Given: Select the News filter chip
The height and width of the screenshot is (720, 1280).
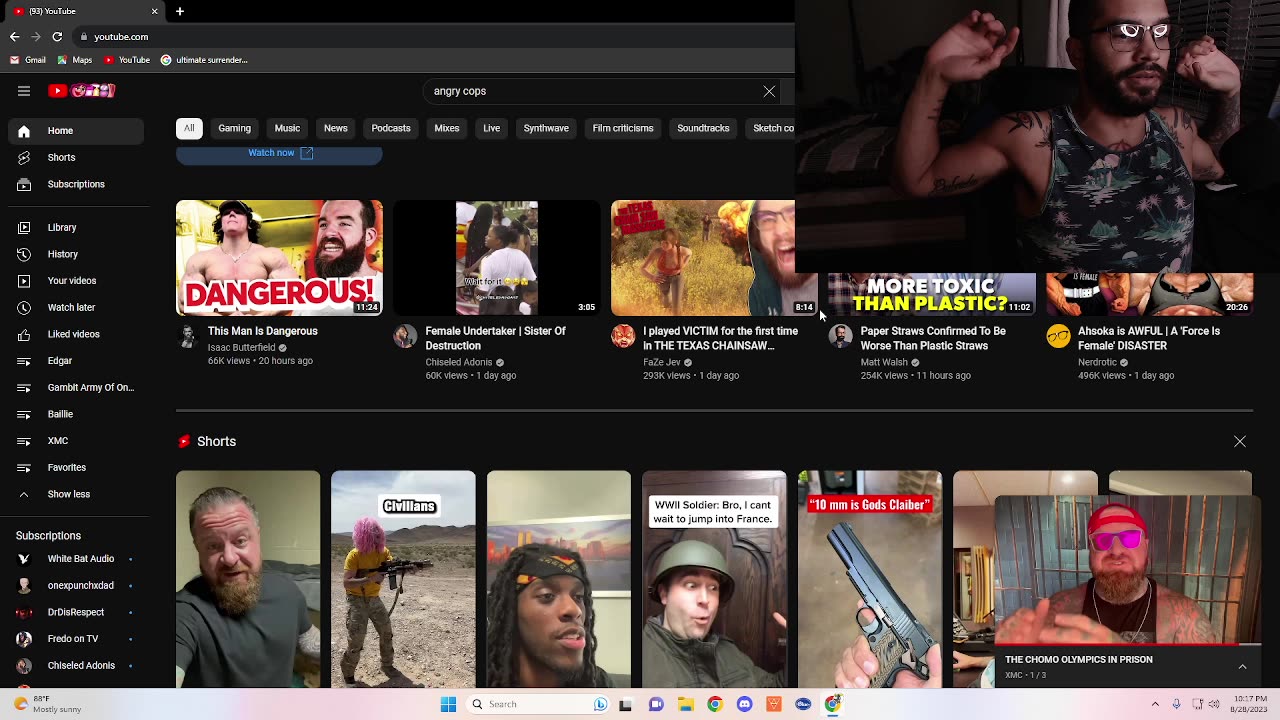Looking at the screenshot, I should (336, 128).
